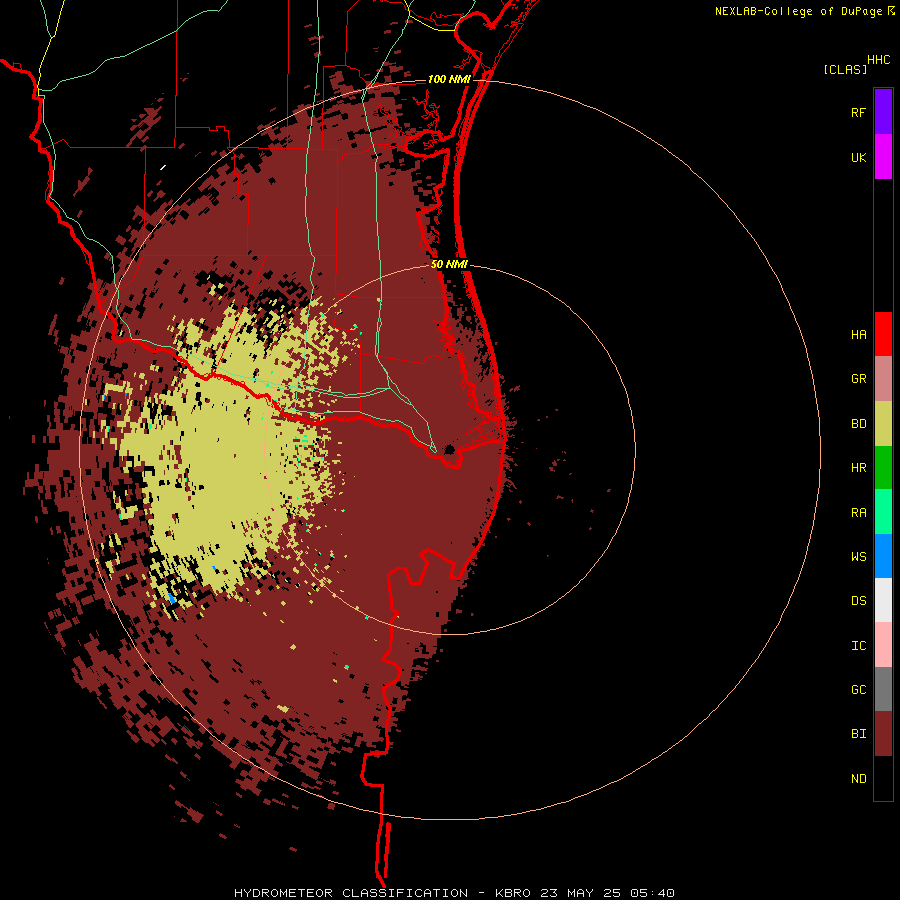
Task: Click the Hydrometeor Classification KBRO title caption
Action: [x=454, y=893]
